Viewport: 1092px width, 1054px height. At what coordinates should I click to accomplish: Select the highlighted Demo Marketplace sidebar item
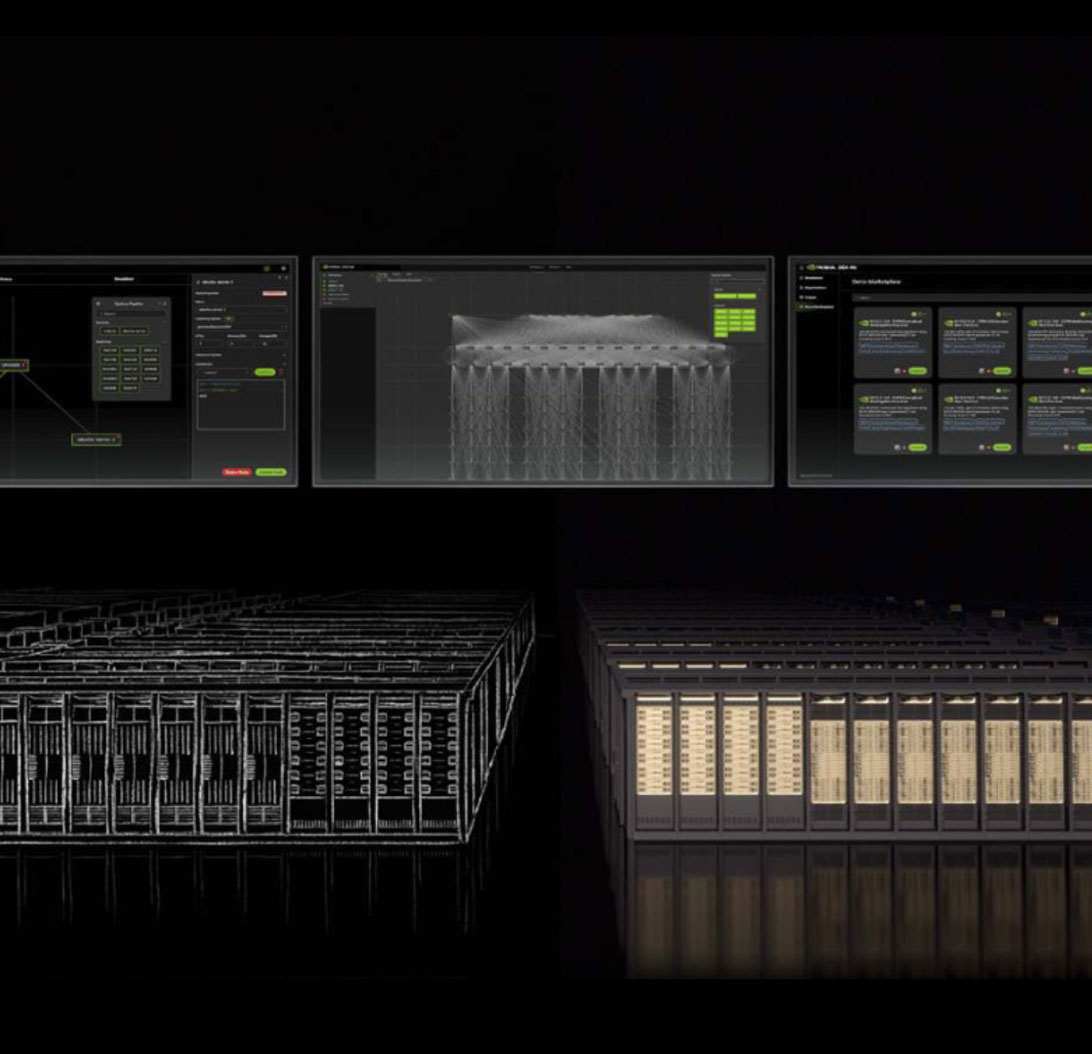click(818, 307)
